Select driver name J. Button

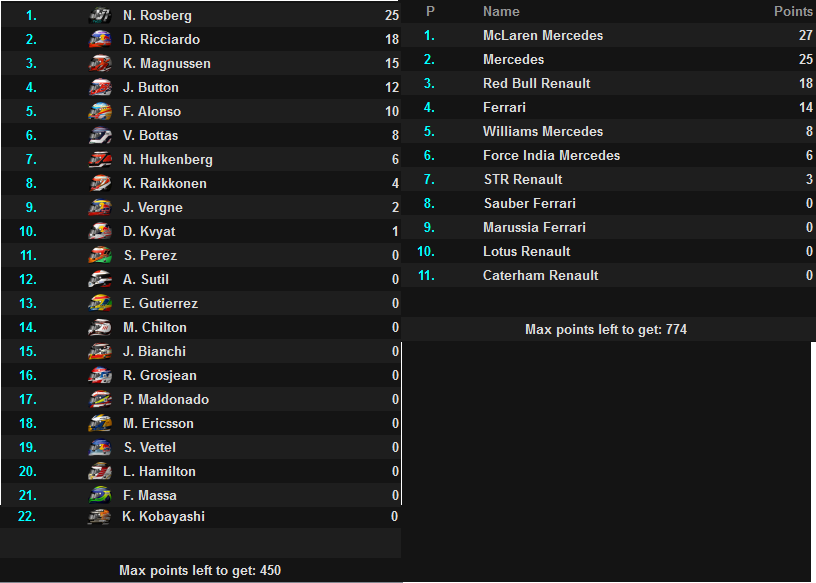coord(150,87)
